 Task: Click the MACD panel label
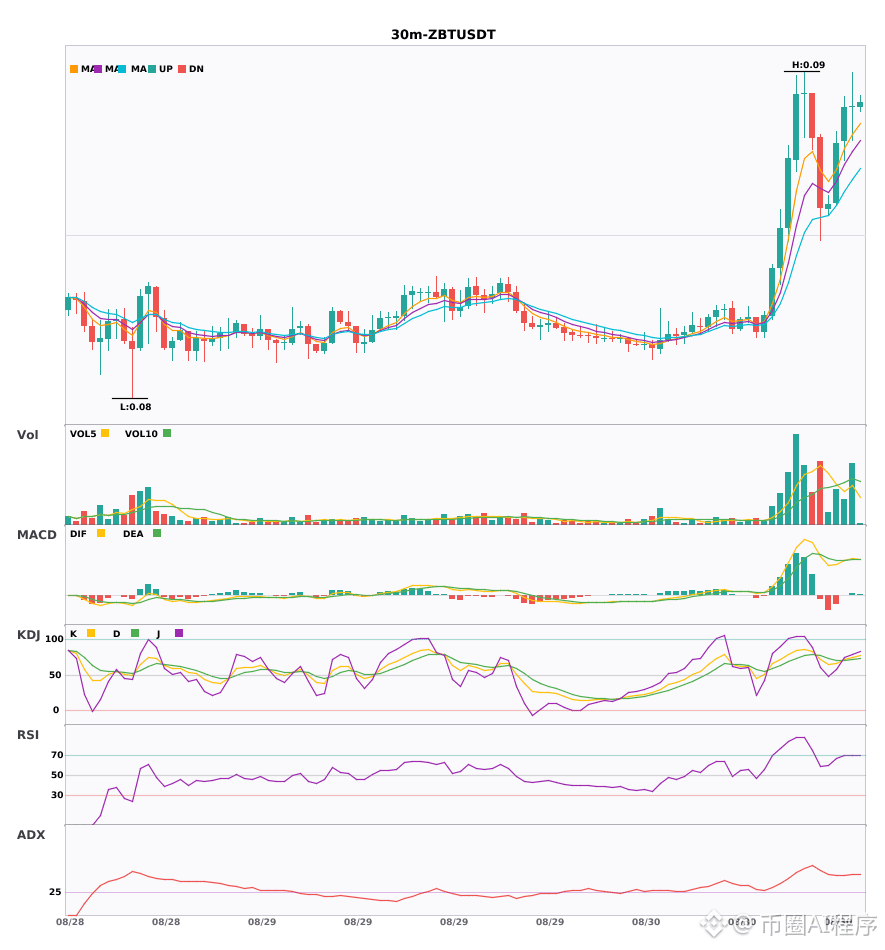pyautogui.click(x=36, y=535)
